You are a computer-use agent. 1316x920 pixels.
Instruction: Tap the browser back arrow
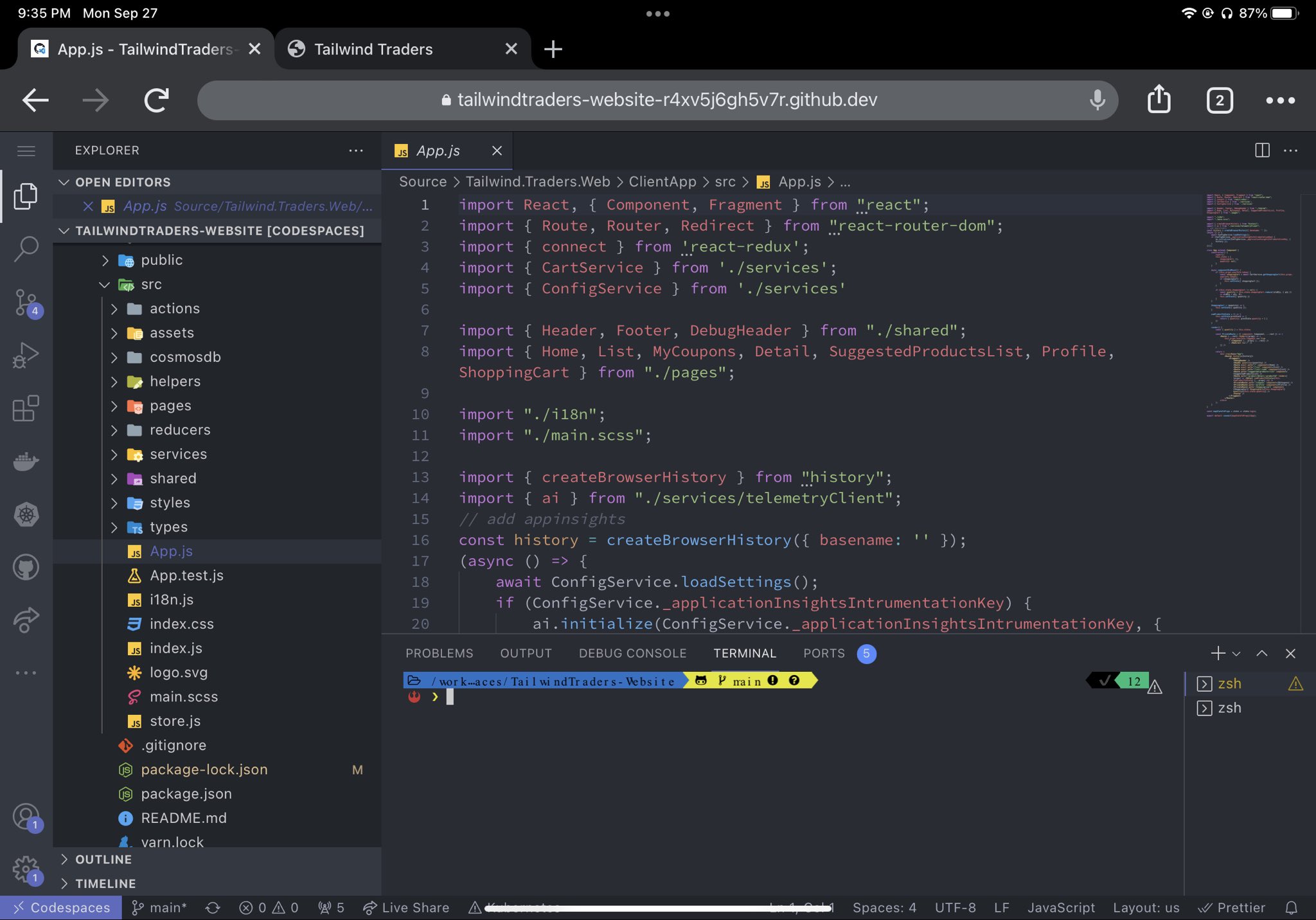click(35, 100)
